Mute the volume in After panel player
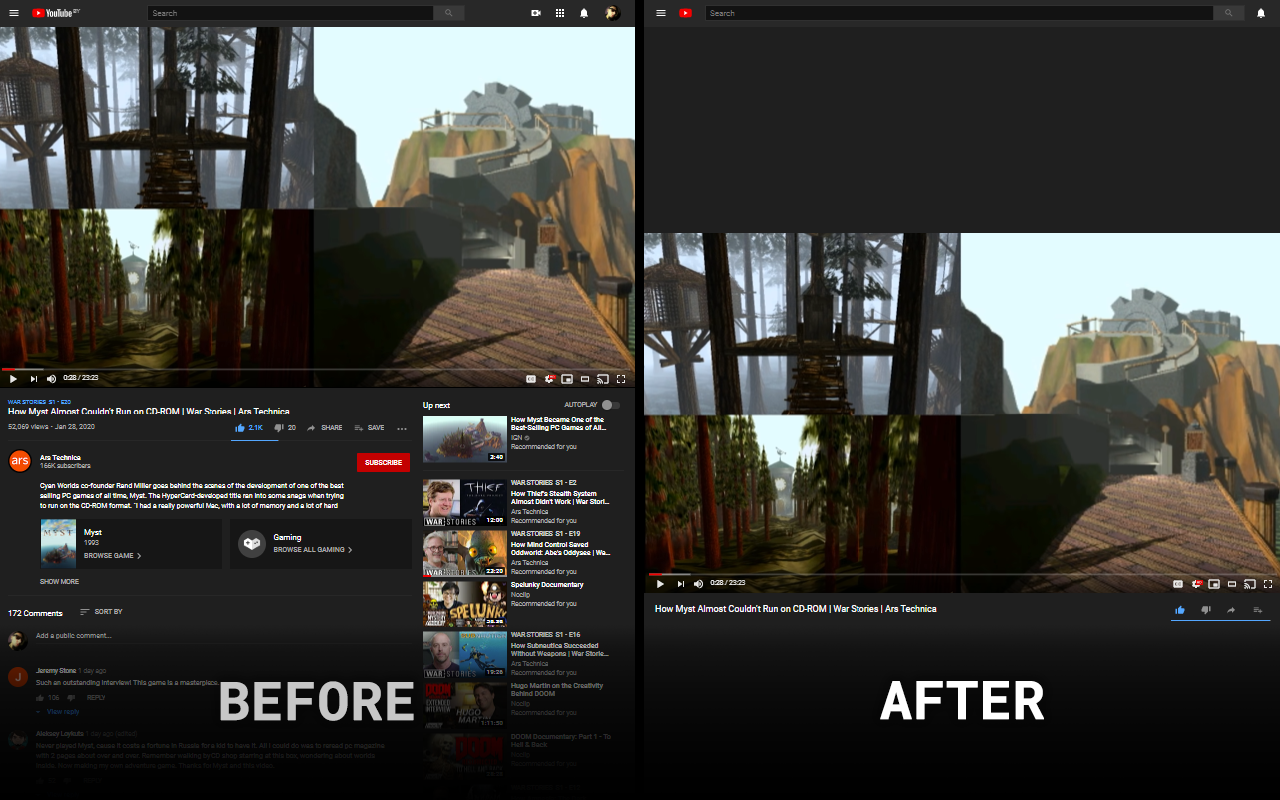Screen dimensions: 1280x800 click(x=698, y=583)
